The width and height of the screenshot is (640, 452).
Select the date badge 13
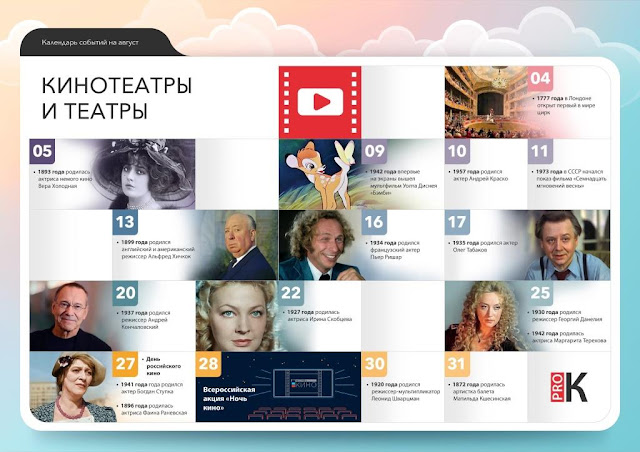click(125, 222)
